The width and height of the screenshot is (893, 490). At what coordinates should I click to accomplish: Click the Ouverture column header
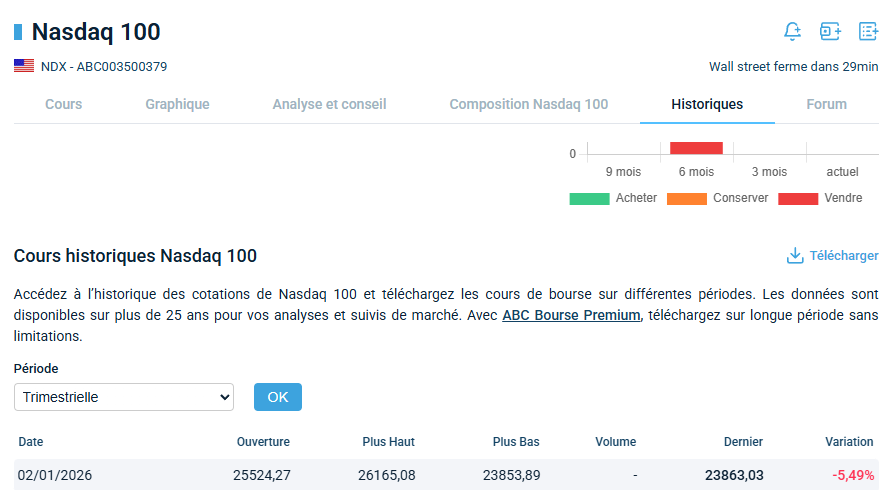[x=263, y=442]
